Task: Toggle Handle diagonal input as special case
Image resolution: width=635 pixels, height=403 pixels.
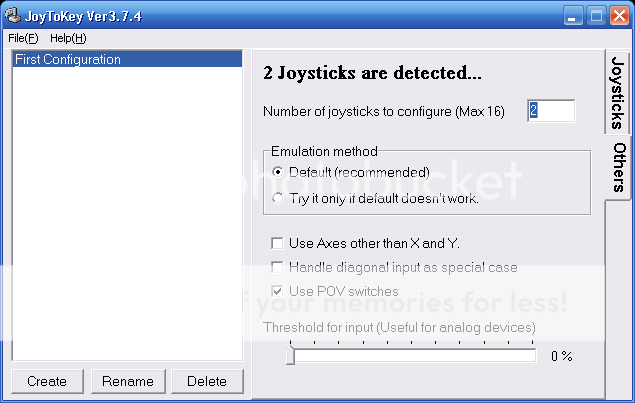Action: [277, 267]
